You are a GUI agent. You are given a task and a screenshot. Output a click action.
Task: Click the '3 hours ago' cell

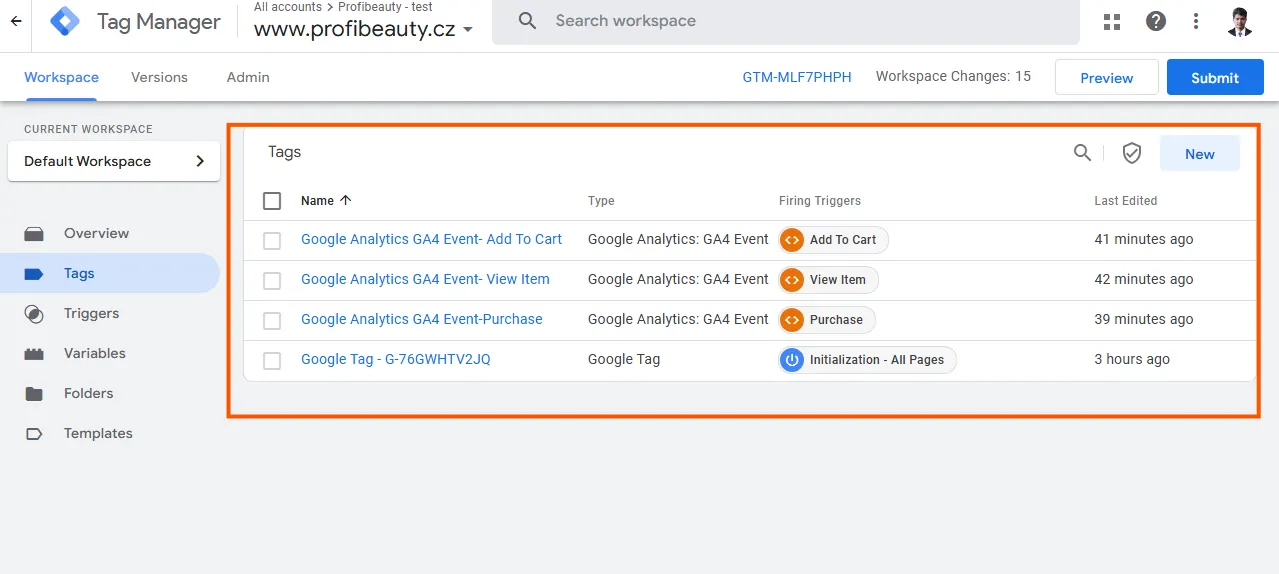(x=1131, y=359)
